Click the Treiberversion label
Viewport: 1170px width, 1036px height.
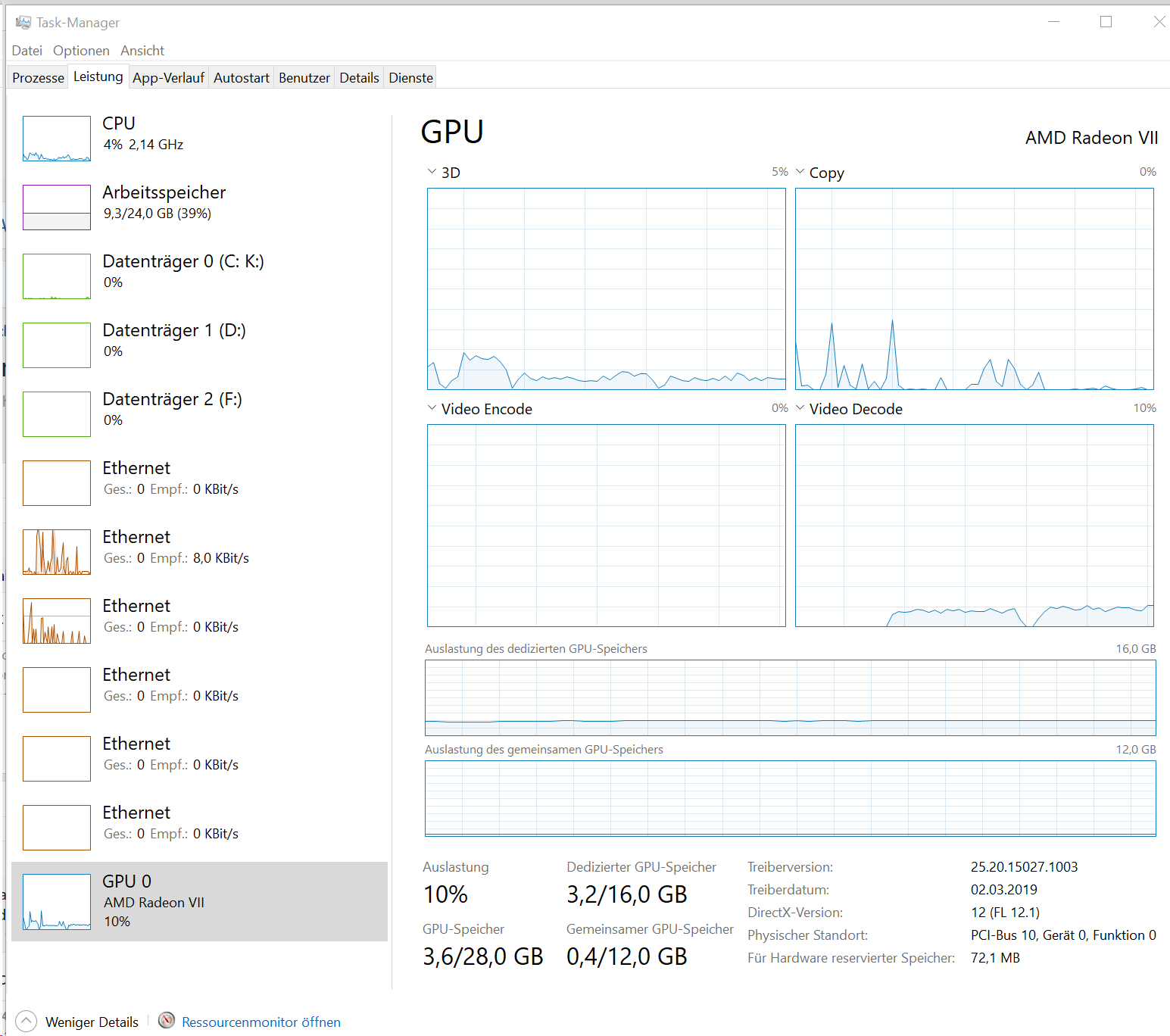point(790,867)
